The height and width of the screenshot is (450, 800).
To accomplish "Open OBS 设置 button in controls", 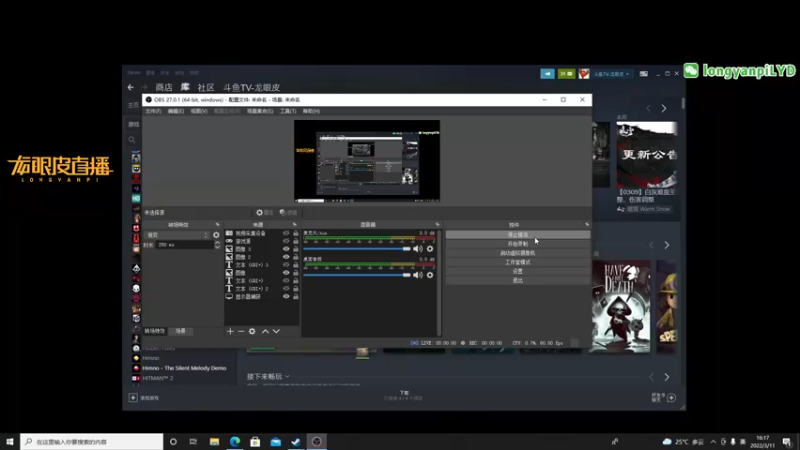I will click(x=518, y=271).
